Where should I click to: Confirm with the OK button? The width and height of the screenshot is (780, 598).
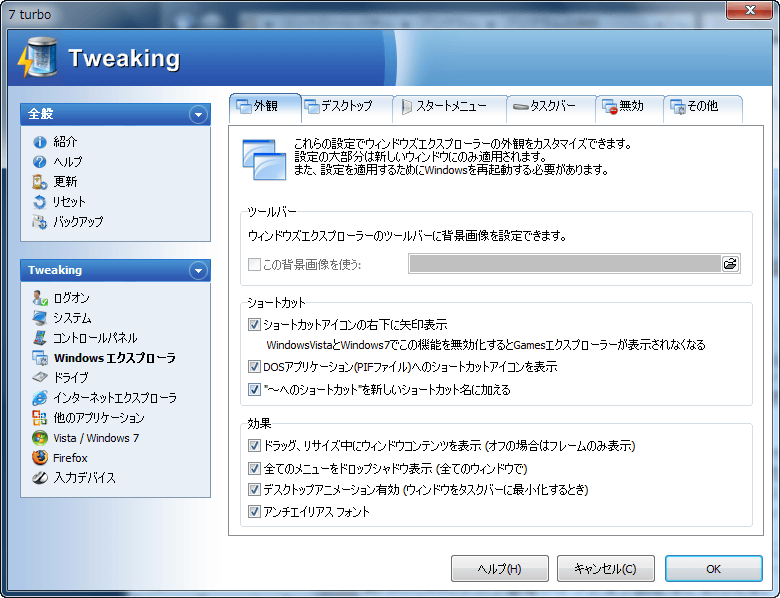click(713, 569)
